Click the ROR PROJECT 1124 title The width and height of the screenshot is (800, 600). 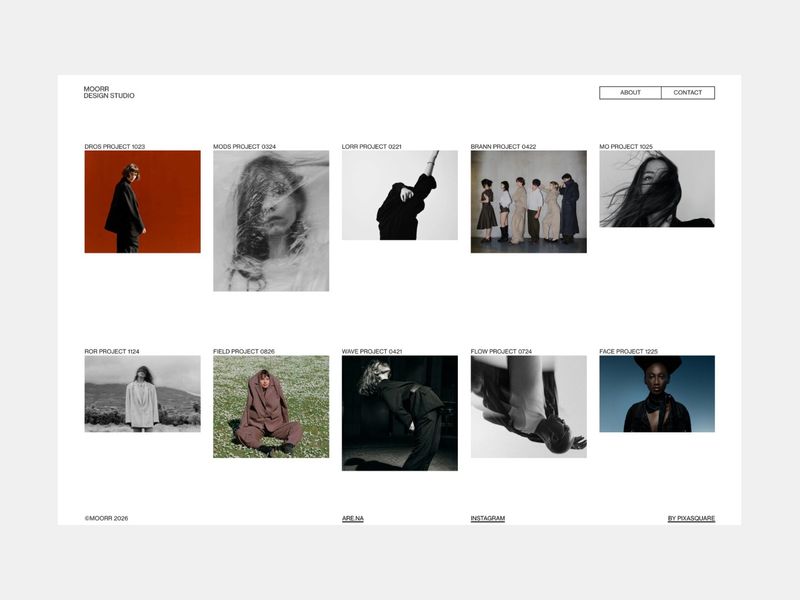(112, 352)
